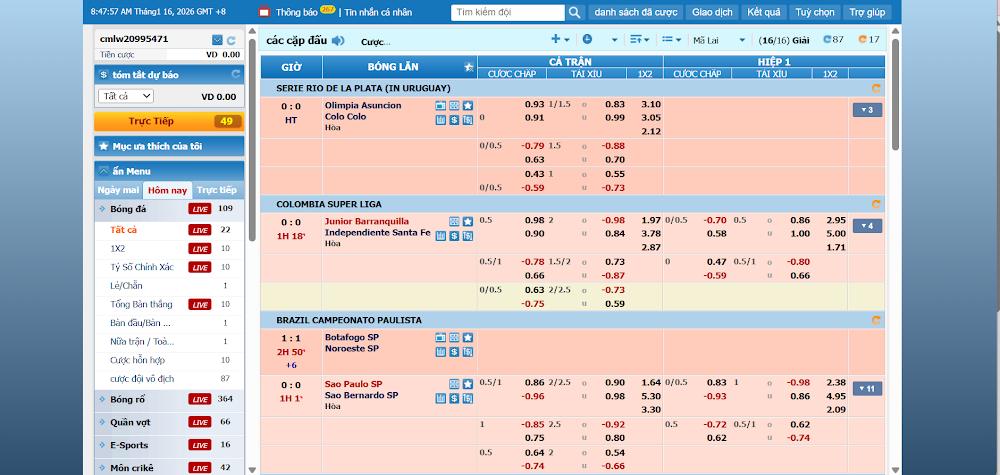
Task: Click the star icon in Bóng Lăn header
Action: point(469,67)
